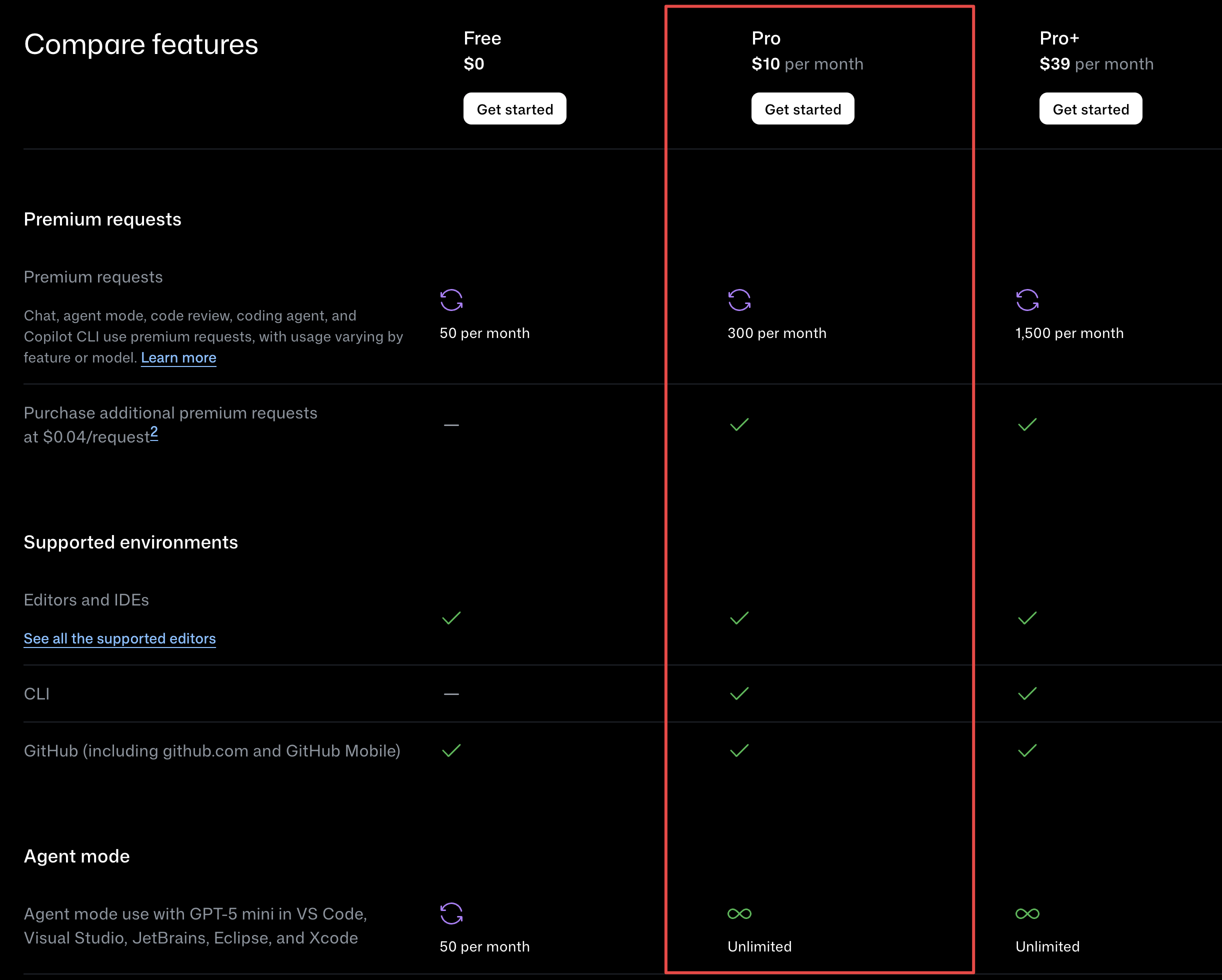Screen dimensions: 1222x980
Task: Click the Pro+ checkmark in CLI row
Action: pos(1027,694)
